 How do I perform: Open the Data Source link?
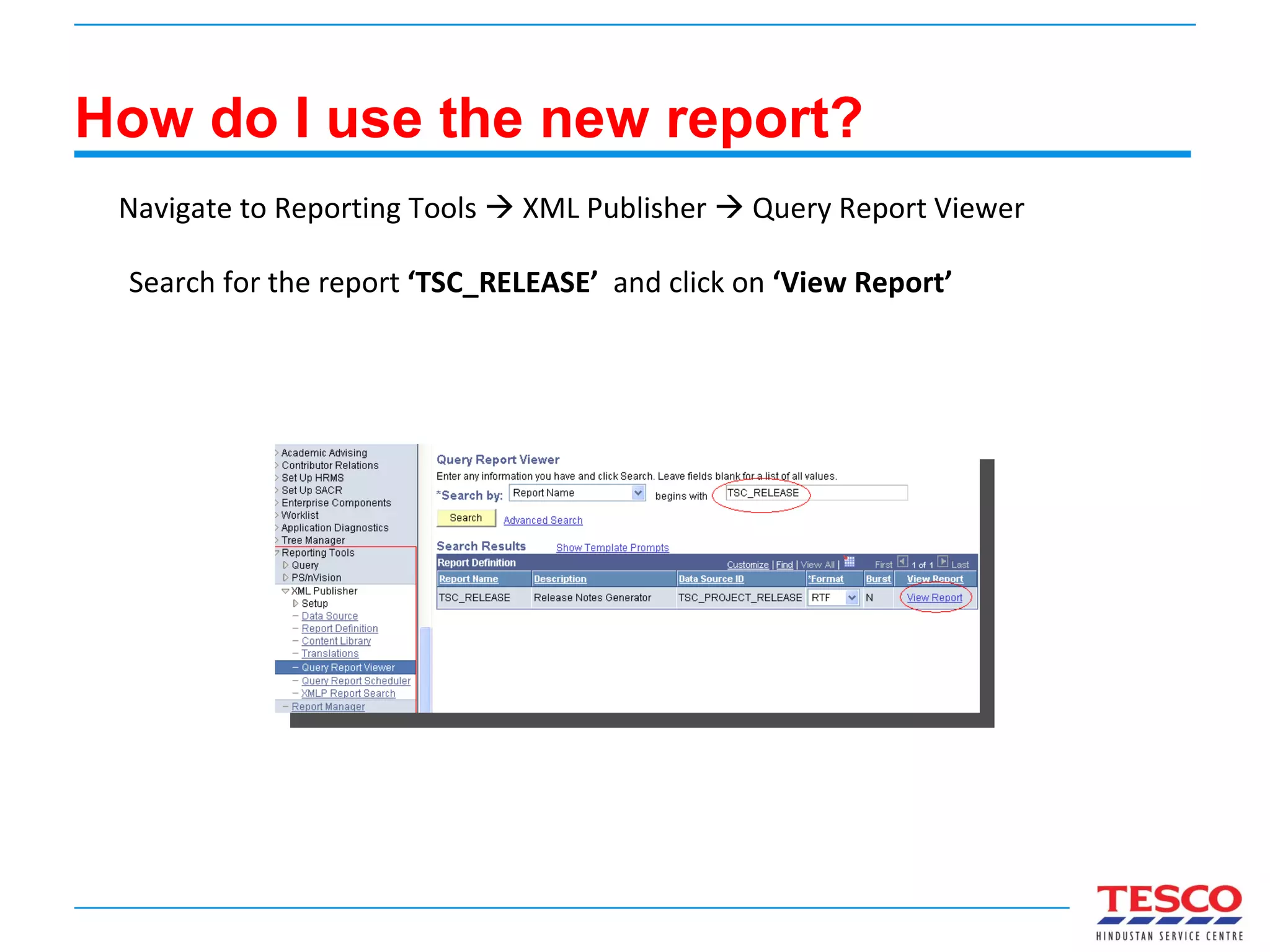(330, 616)
